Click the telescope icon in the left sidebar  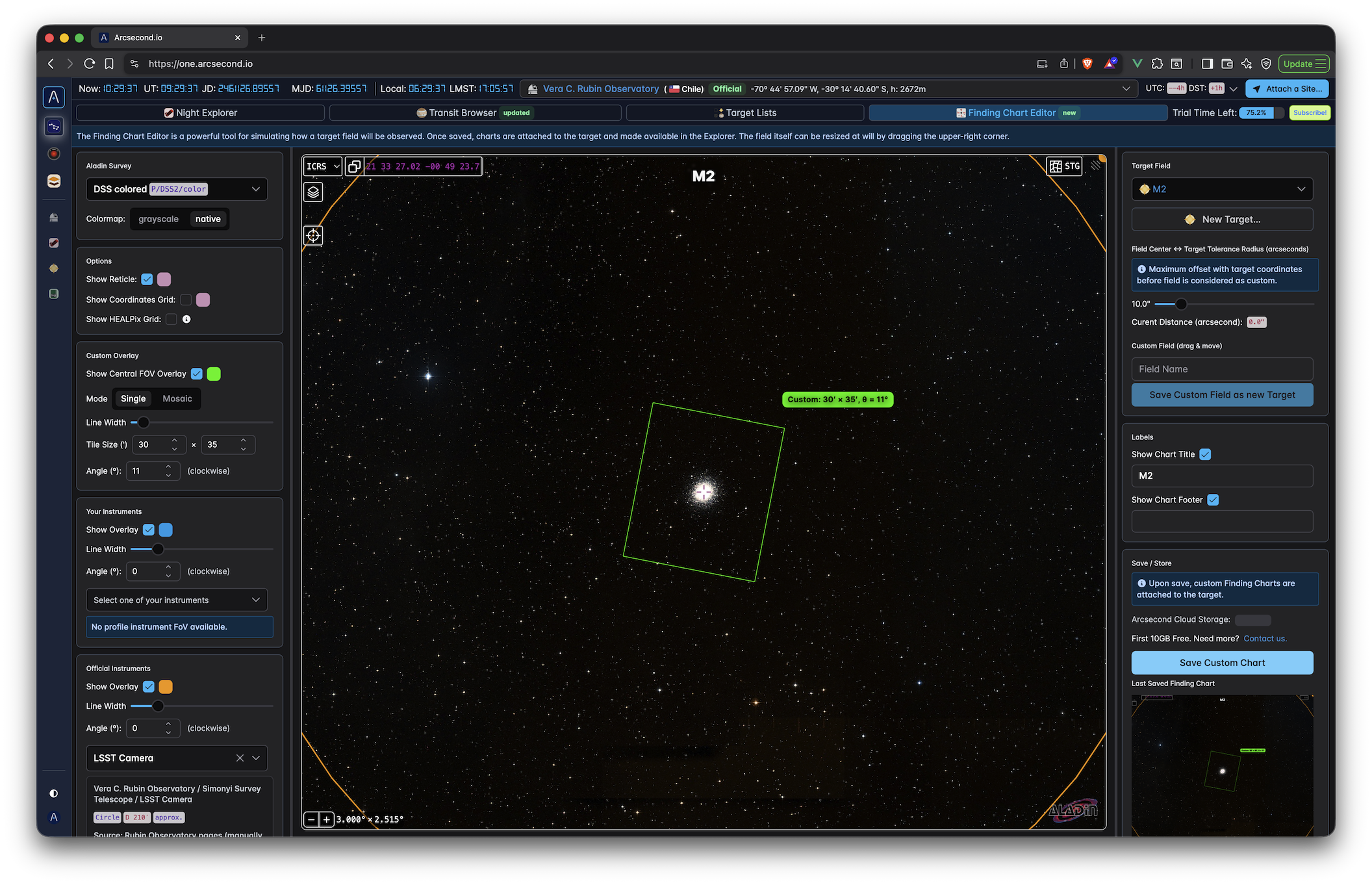[x=54, y=242]
